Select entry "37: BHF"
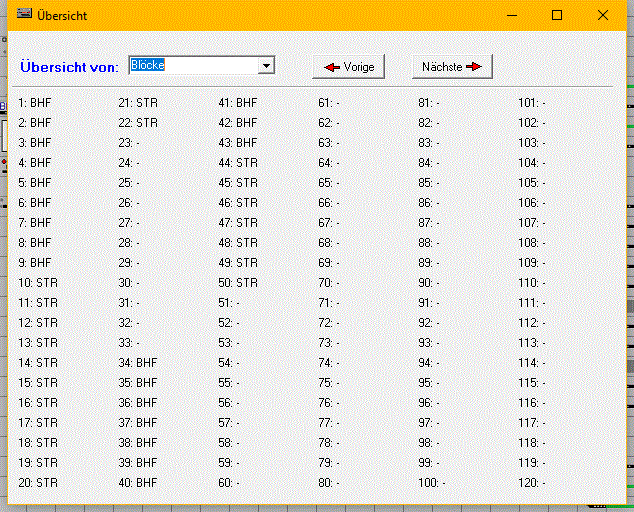This screenshot has height=512, width=634. pos(137,423)
